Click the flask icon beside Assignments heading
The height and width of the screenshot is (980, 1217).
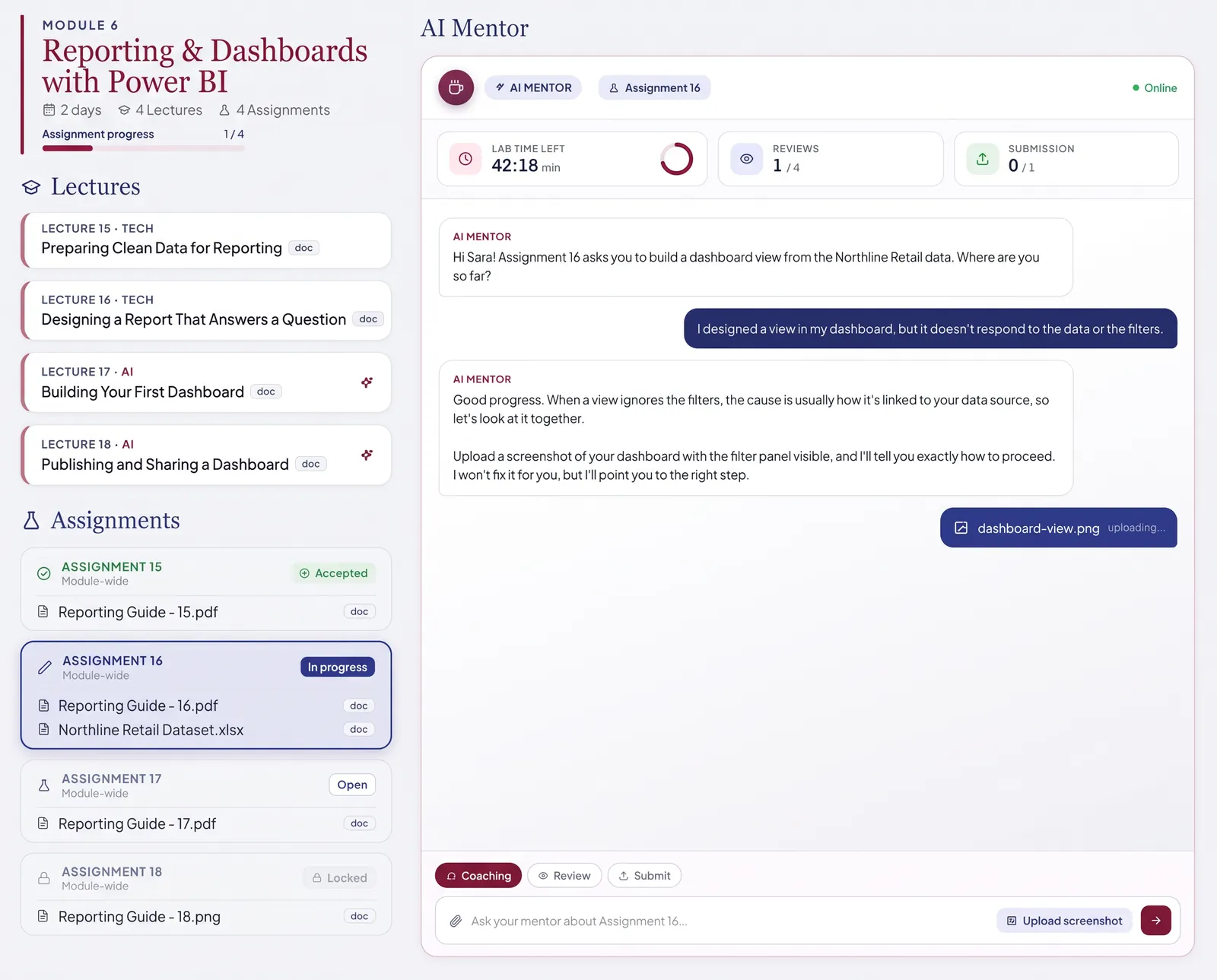tap(31, 521)
